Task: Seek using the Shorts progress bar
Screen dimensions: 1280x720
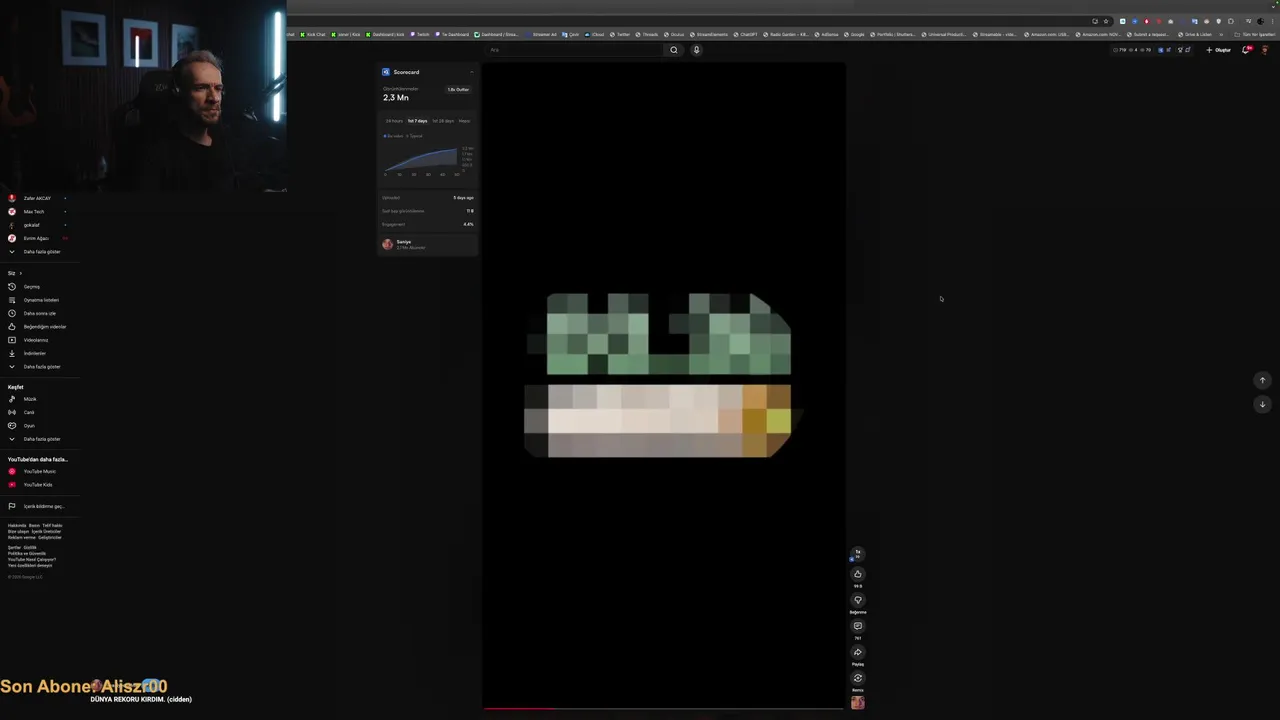Action: click(x=664, y=709)
